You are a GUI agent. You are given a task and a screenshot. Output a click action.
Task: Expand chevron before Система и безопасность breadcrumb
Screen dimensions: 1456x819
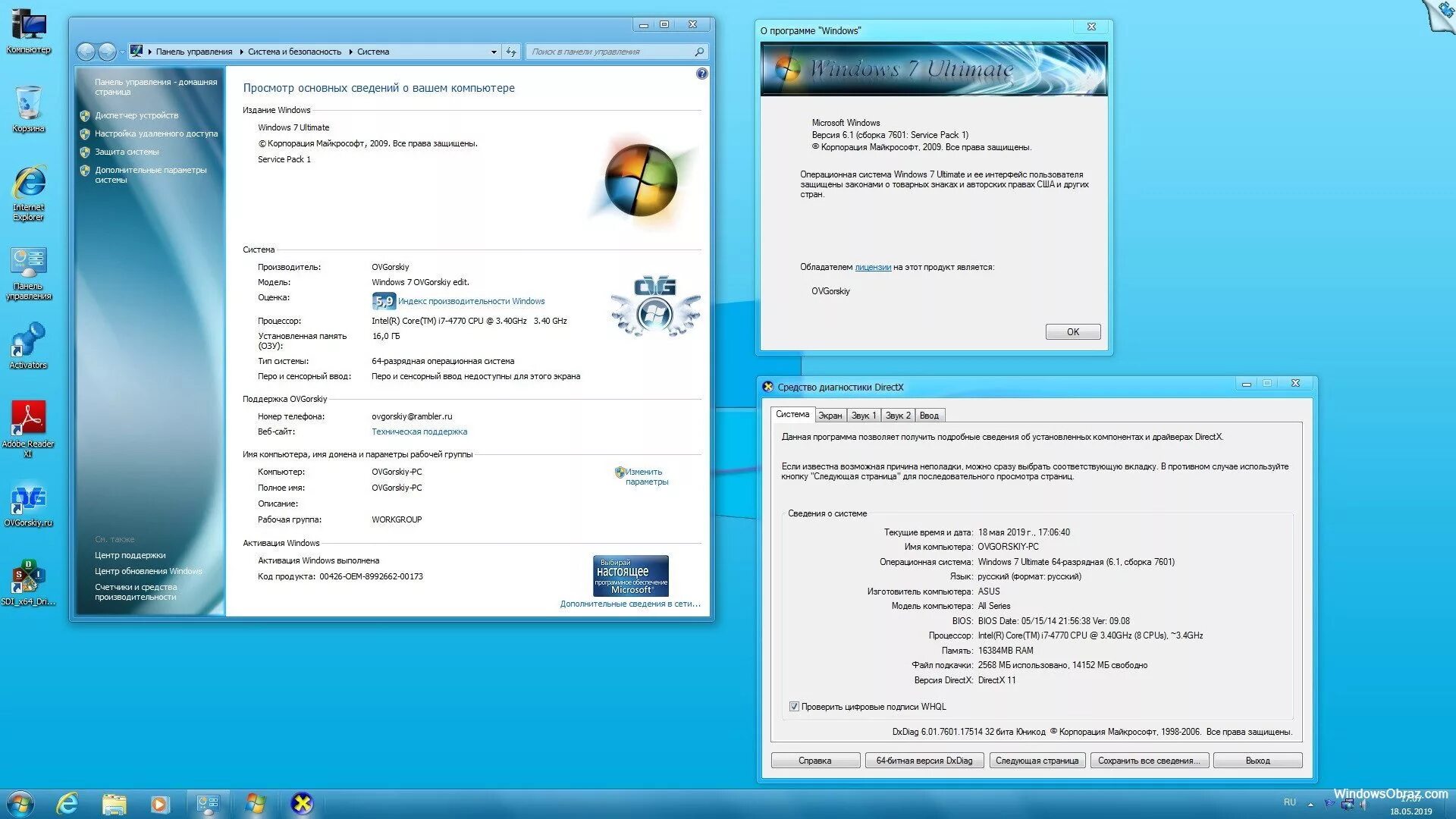[x=241, y=52]
